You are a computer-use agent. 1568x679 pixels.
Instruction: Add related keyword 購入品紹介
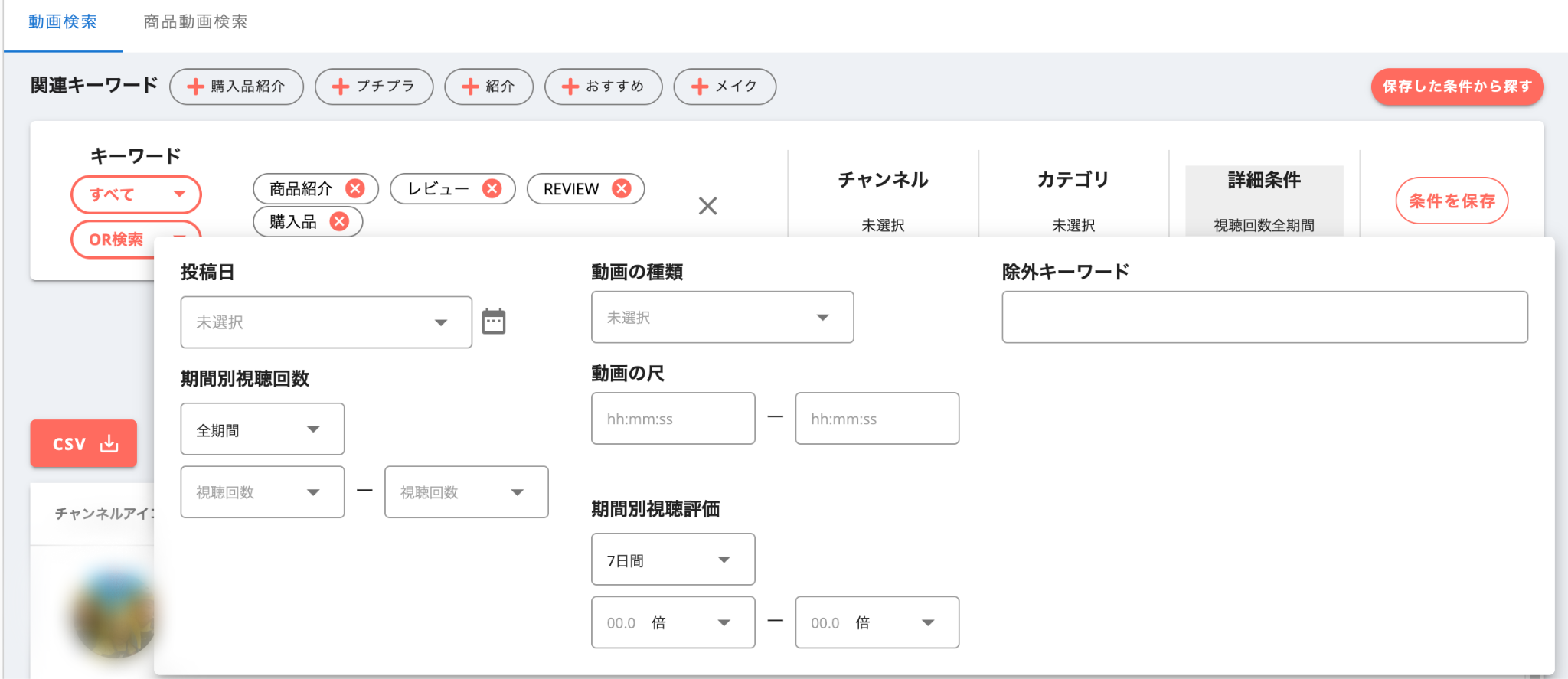tap(237, 87)
